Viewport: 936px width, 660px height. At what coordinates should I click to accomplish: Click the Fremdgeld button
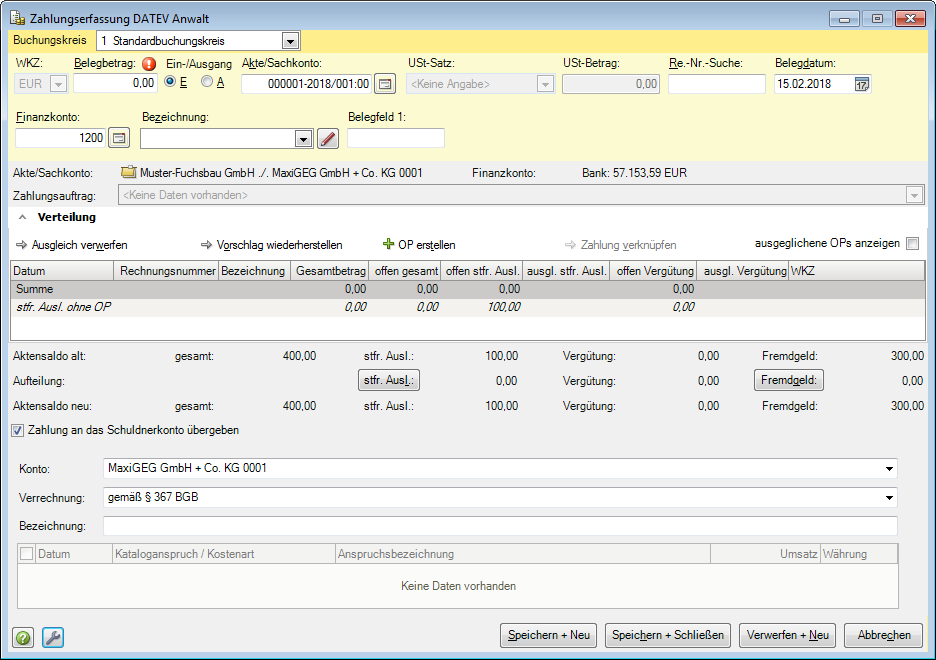click(x=788, y=380)
